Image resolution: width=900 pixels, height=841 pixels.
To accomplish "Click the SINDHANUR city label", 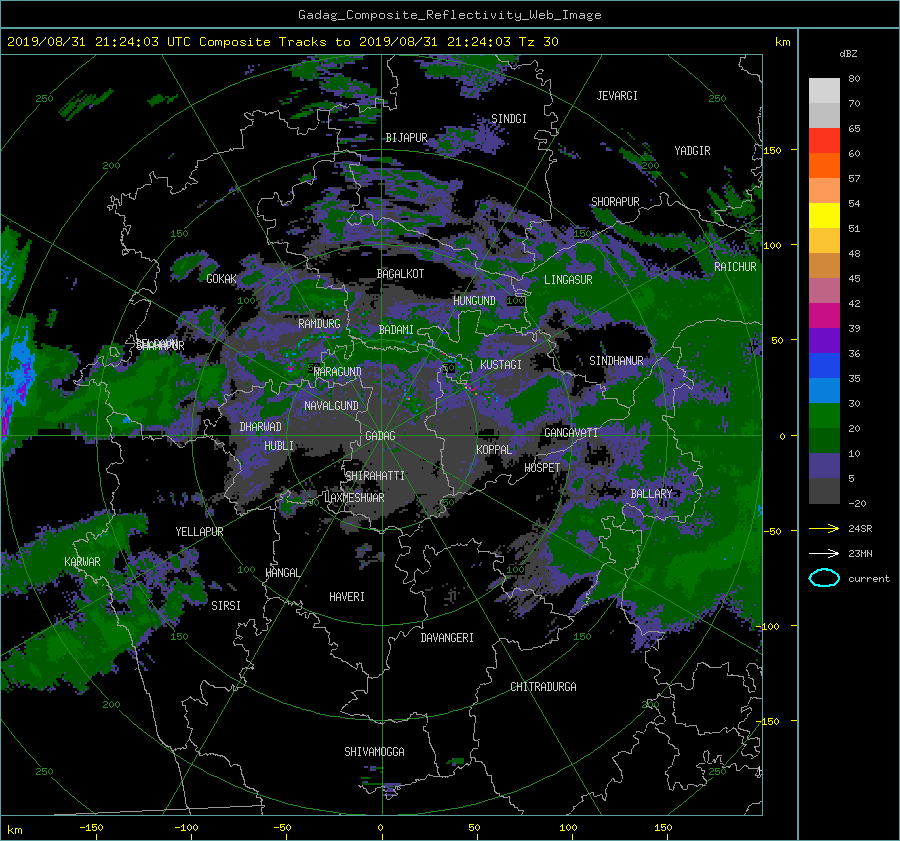I will coord(616,361).
